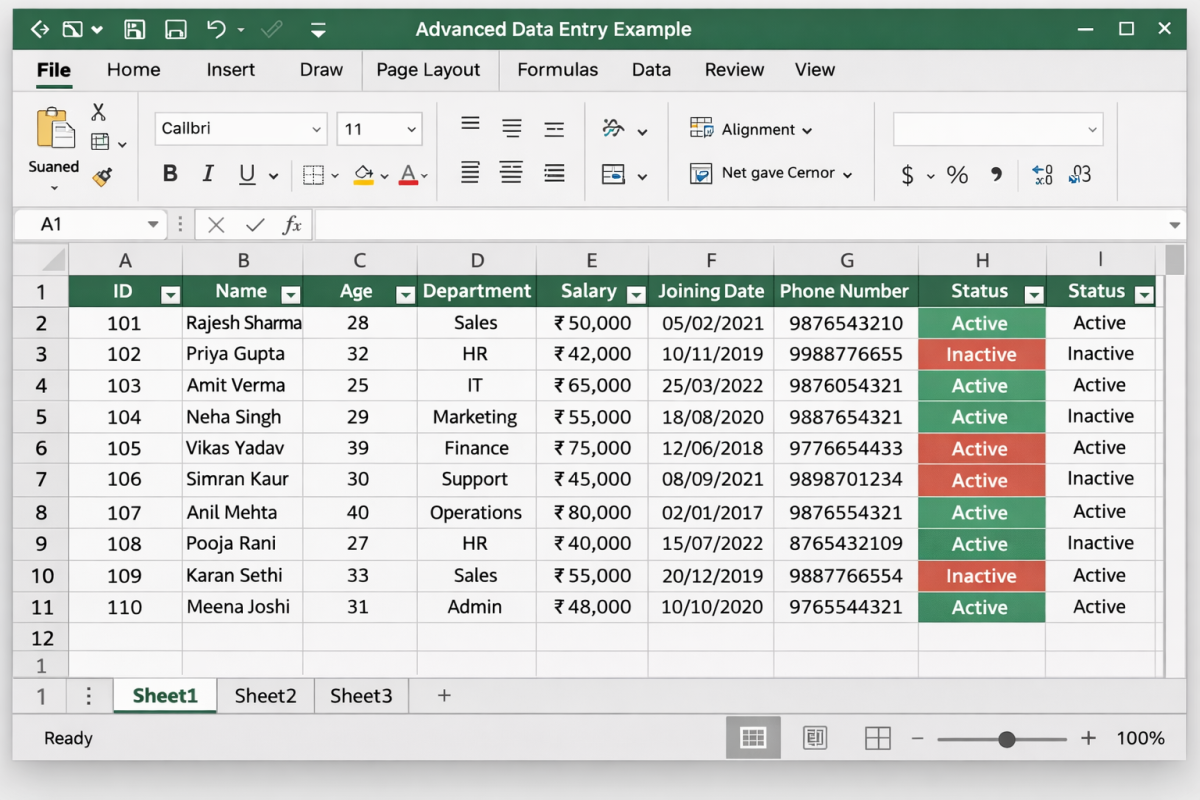Click the Format Painter brush icon
Viewport: 1200px width, 800px height.
point(102,177)
